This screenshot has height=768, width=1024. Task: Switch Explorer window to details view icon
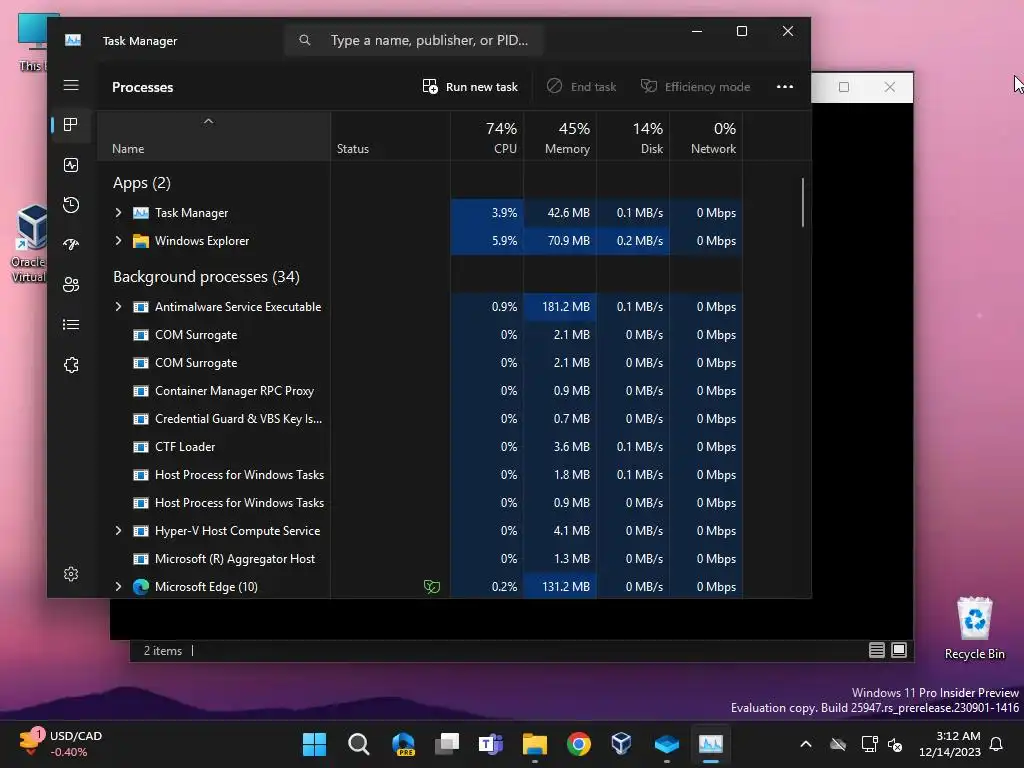click(x=877, y=650)
